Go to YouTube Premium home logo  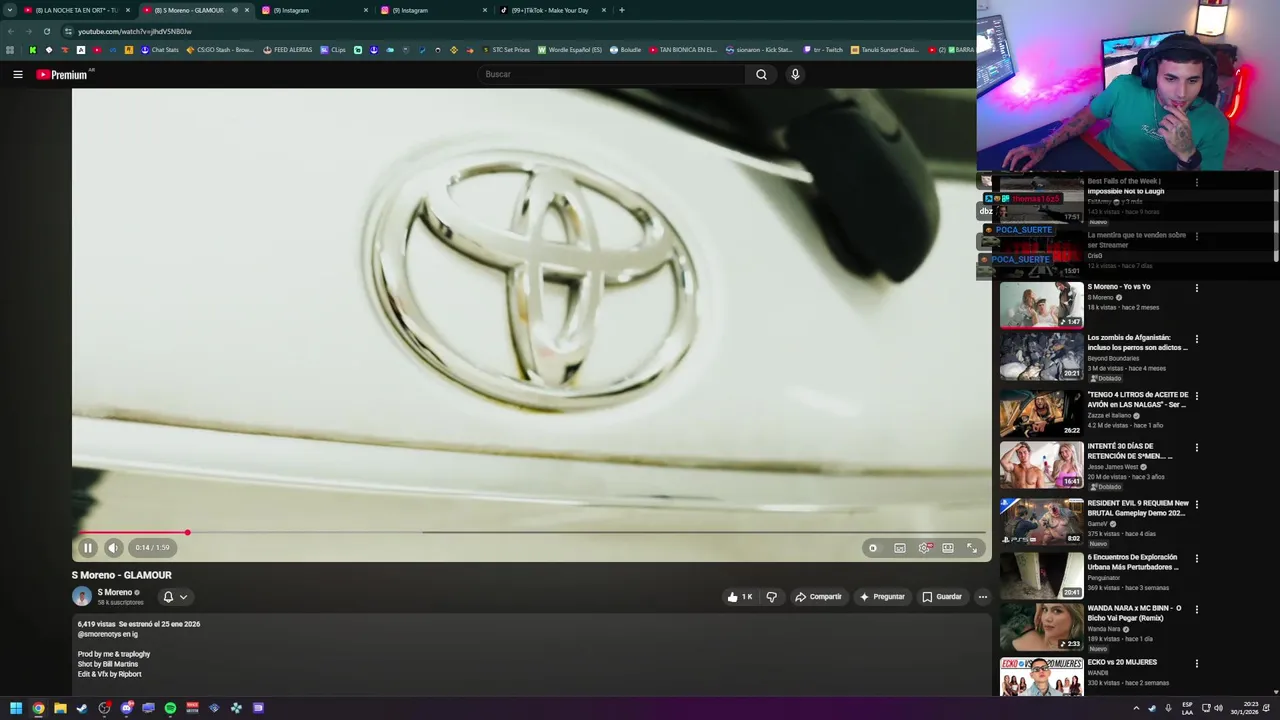pyautogui.click(x=62, y=74)
